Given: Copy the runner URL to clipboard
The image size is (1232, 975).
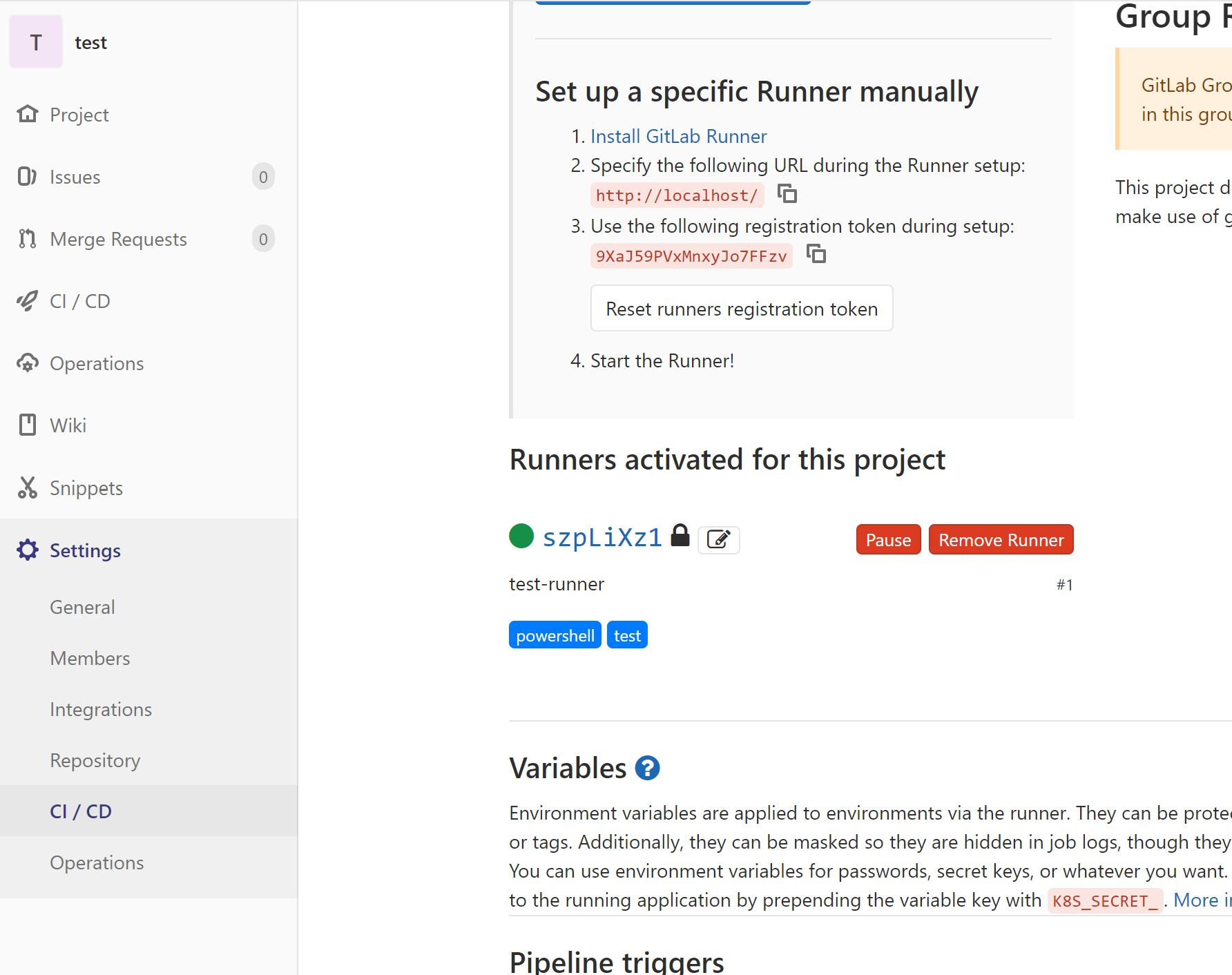Looking at the screenshot, I should pyautogui.click(x=787, y=194).
